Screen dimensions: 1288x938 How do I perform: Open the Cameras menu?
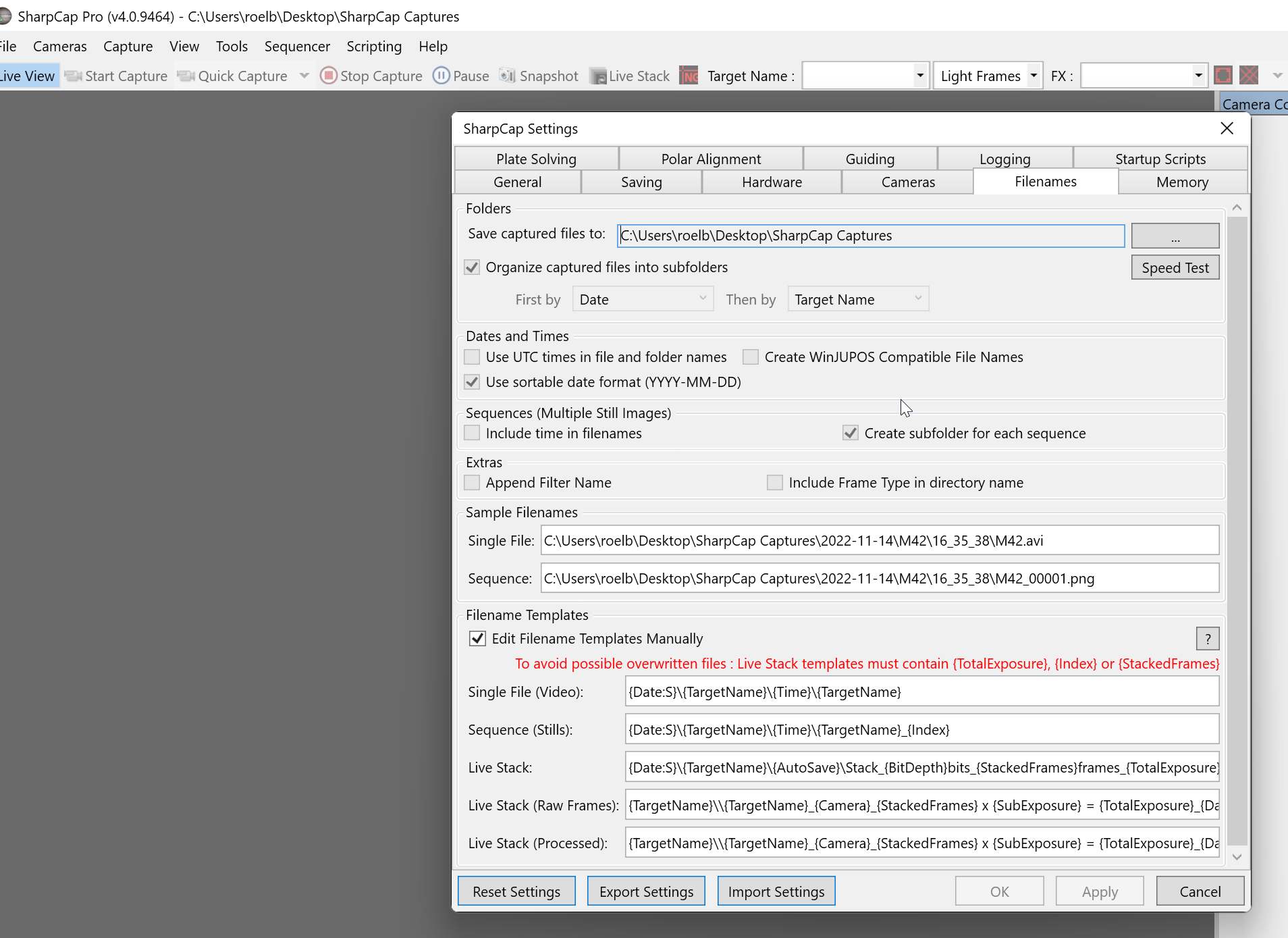[x=60, y=46]
